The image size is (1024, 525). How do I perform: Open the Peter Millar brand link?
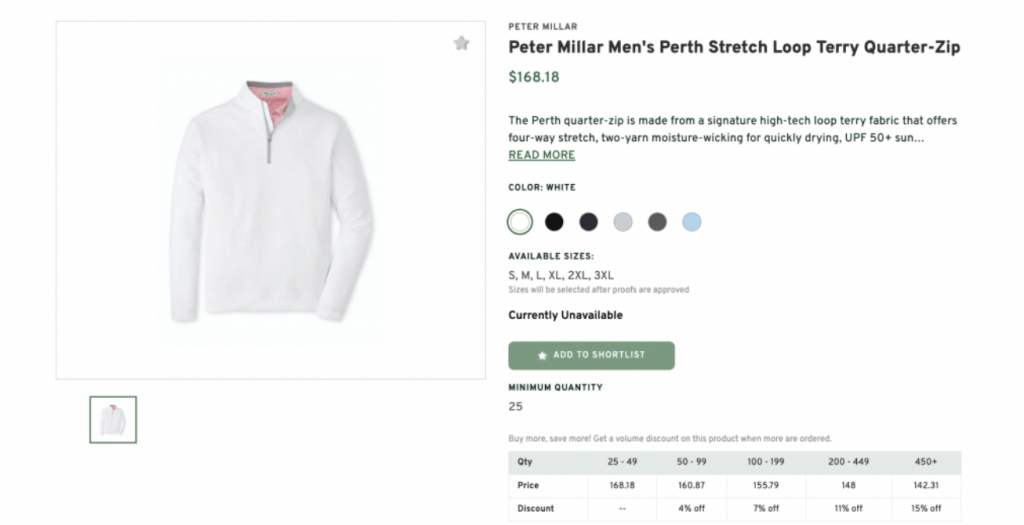pyautogui.click(x=542, y=27)
